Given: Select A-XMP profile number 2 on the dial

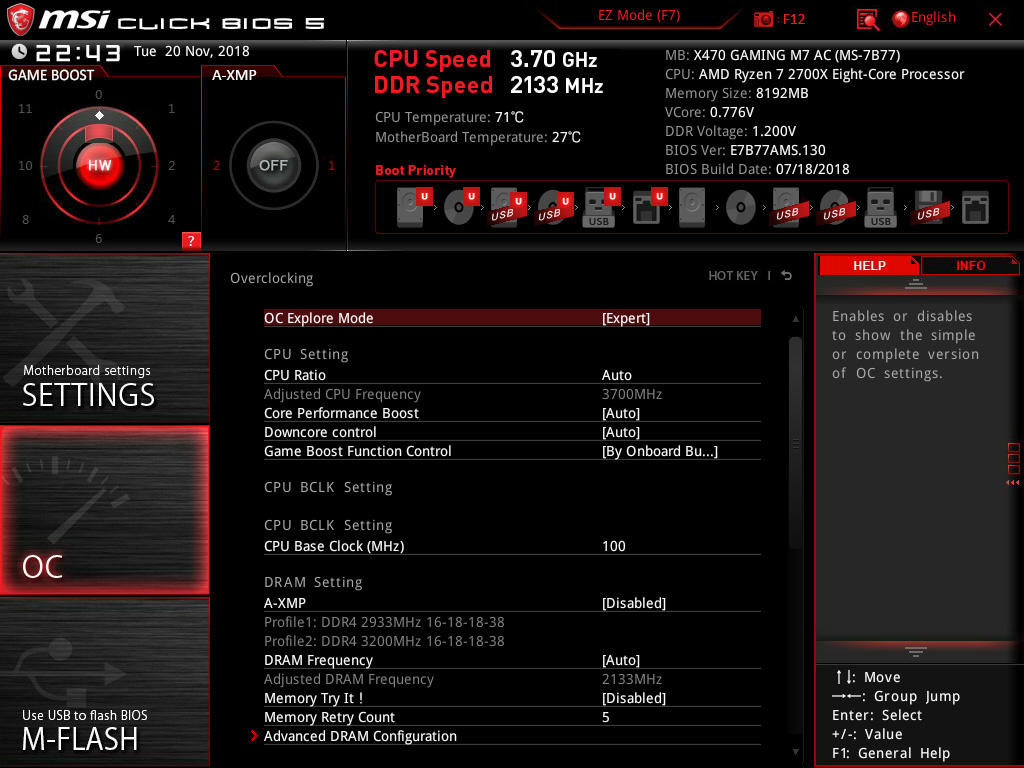Looking at the screenshot, I should (216, 165).
